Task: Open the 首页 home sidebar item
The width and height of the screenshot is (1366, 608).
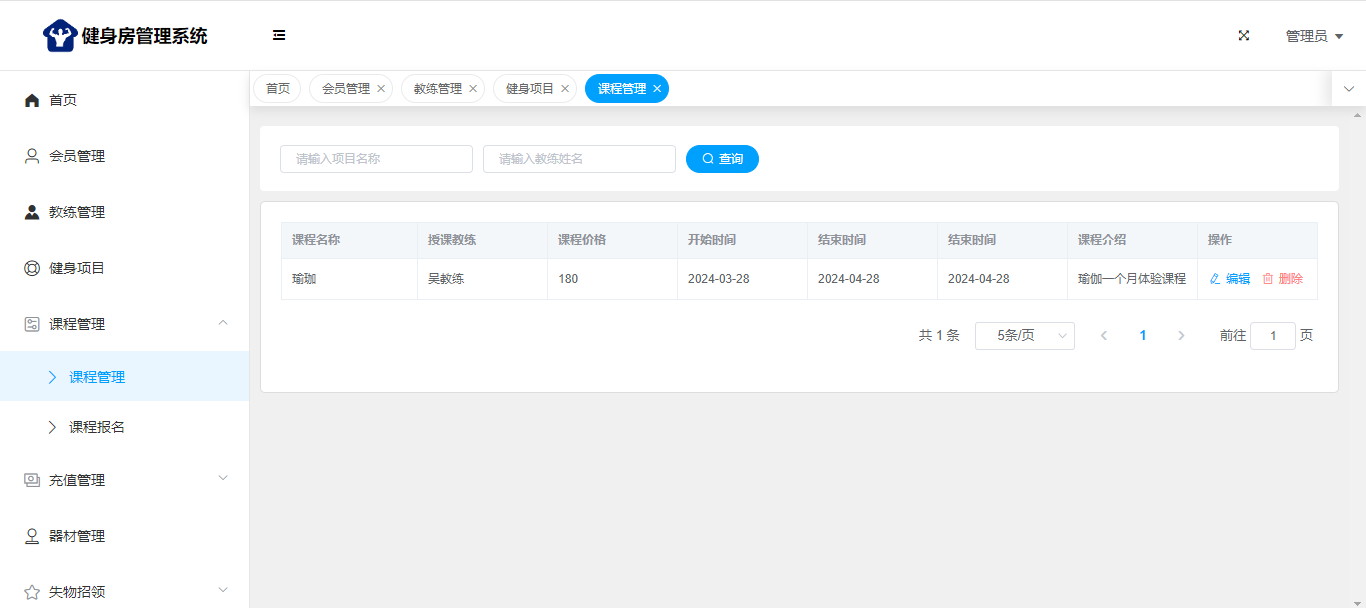Action: click(x=63, y=100)
